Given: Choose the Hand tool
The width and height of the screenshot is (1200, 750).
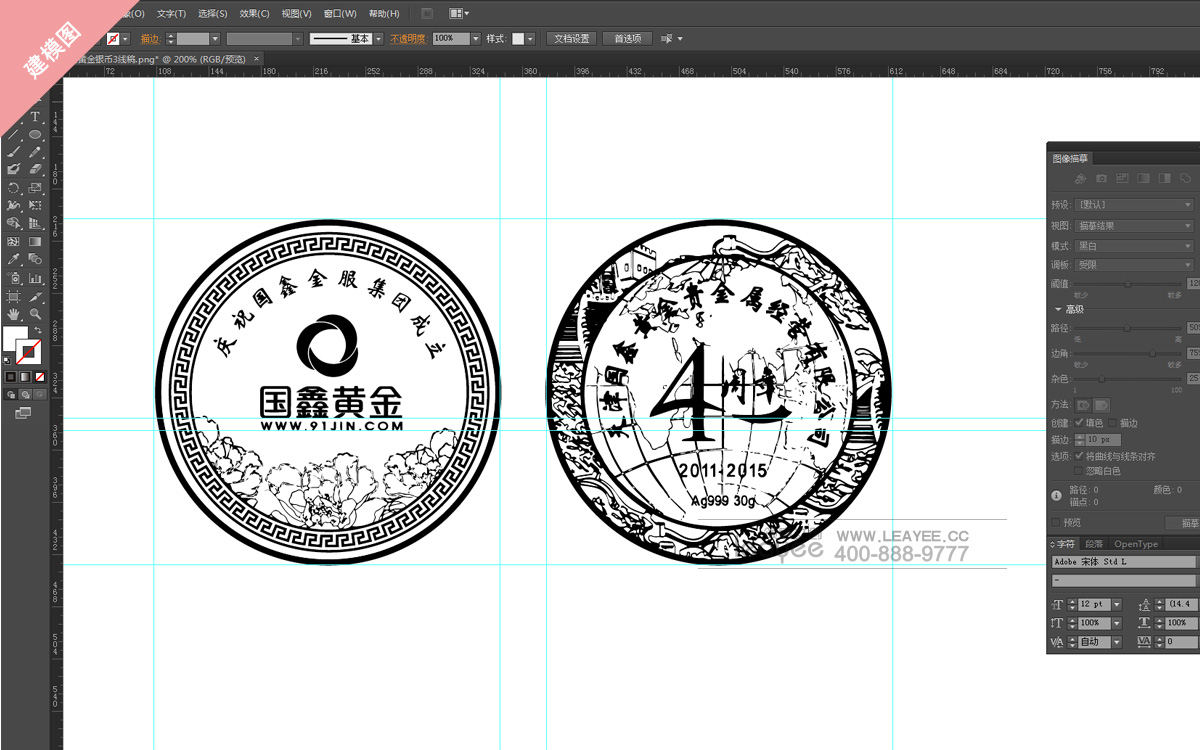Looking at the screenshot, I should (13, 314).
